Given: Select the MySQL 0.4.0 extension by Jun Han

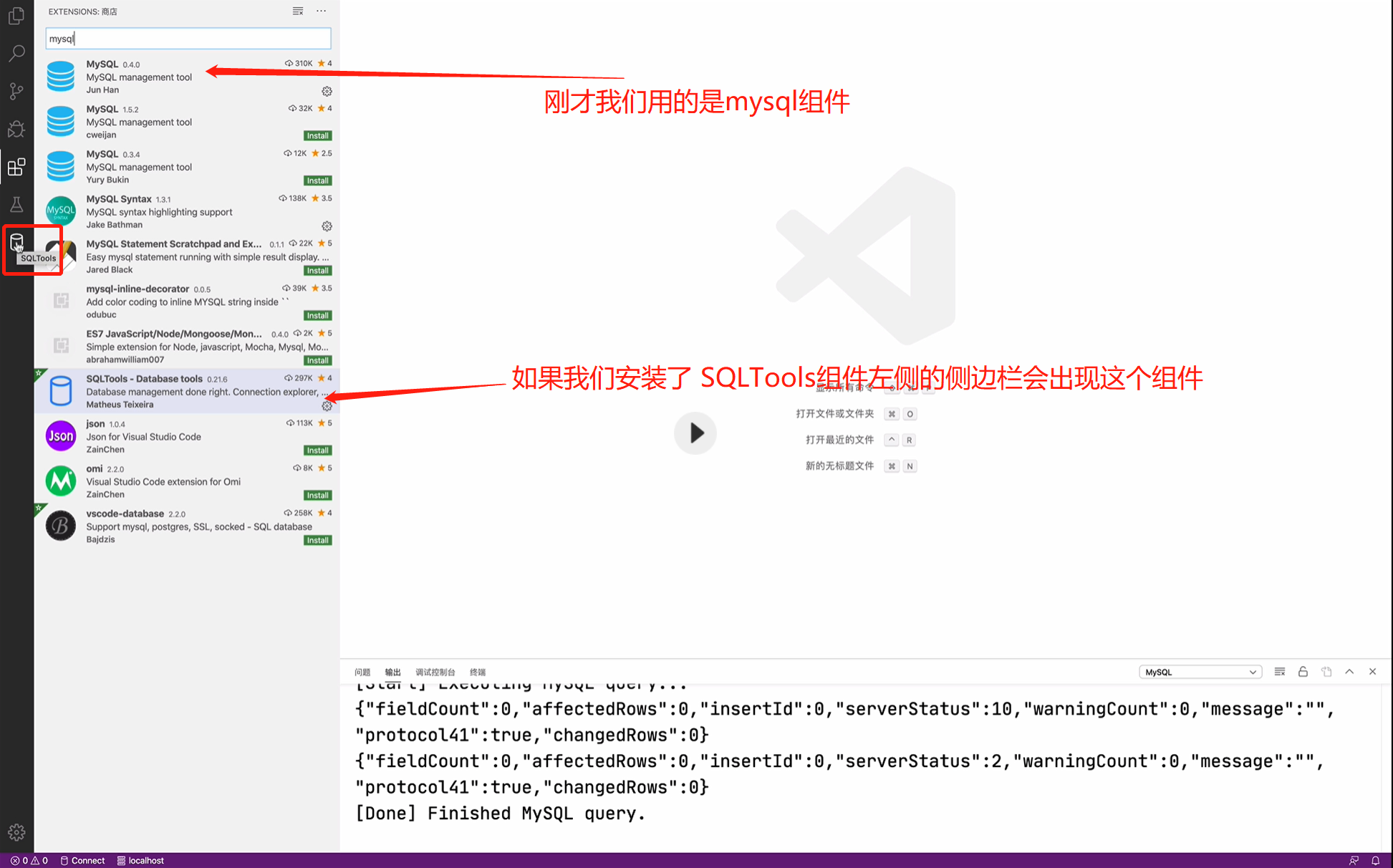Looking at the screenshot, I should point(187,77).
